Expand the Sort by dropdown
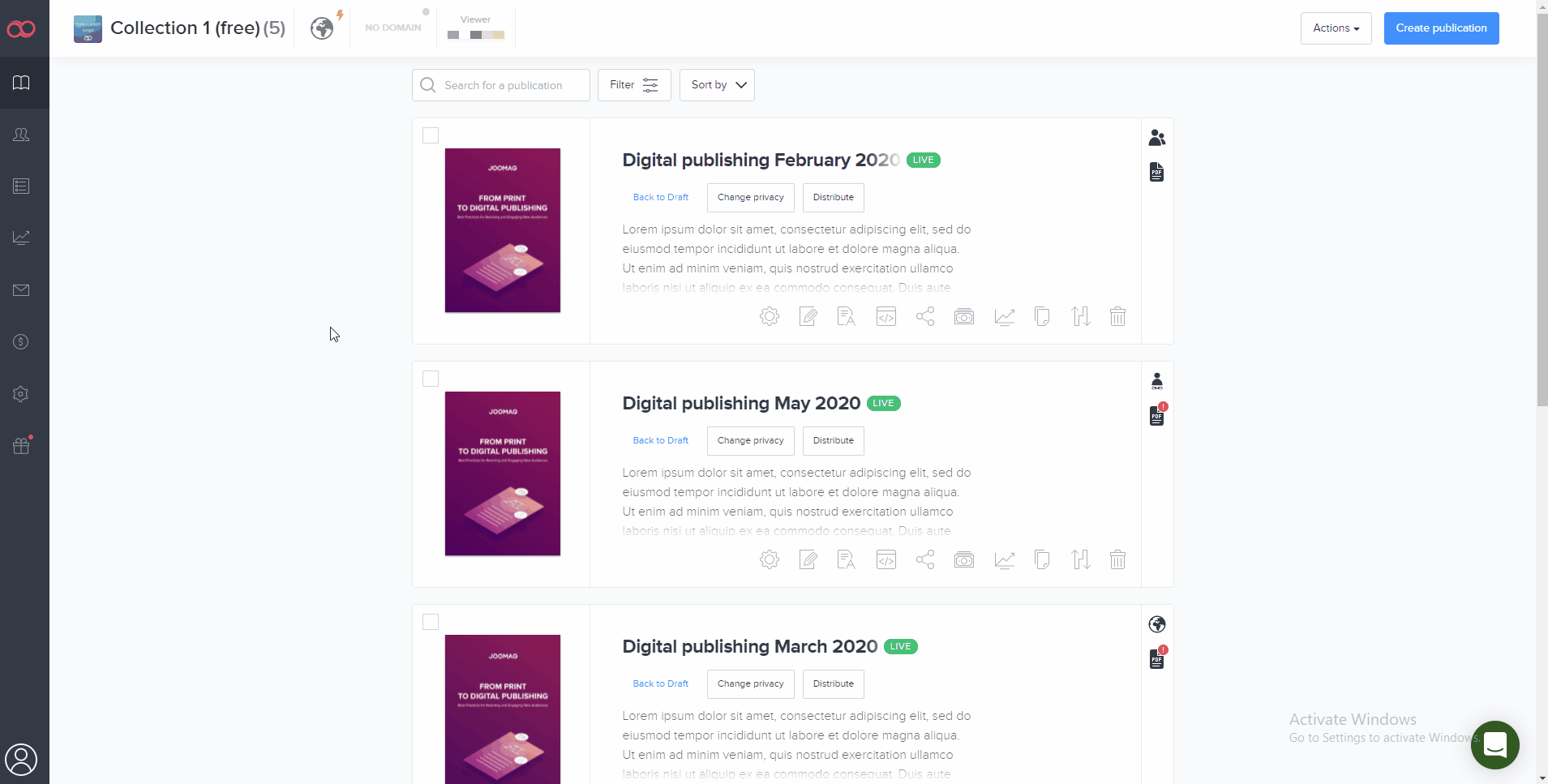This screenshot has width=1548, height=784. point(717,85)
